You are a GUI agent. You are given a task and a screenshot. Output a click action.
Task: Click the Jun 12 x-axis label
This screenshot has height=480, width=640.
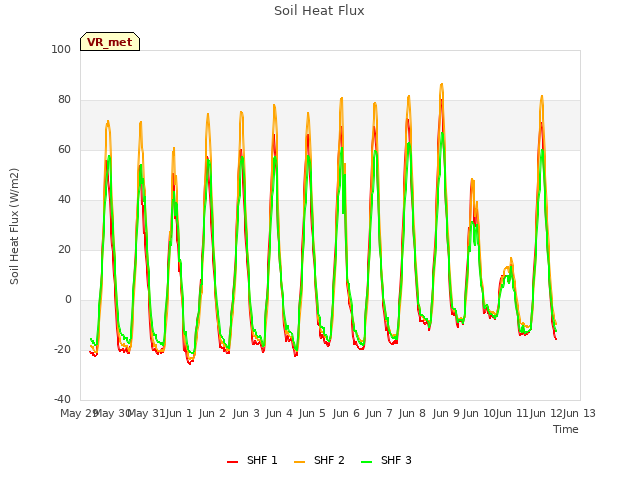(546, 413)
